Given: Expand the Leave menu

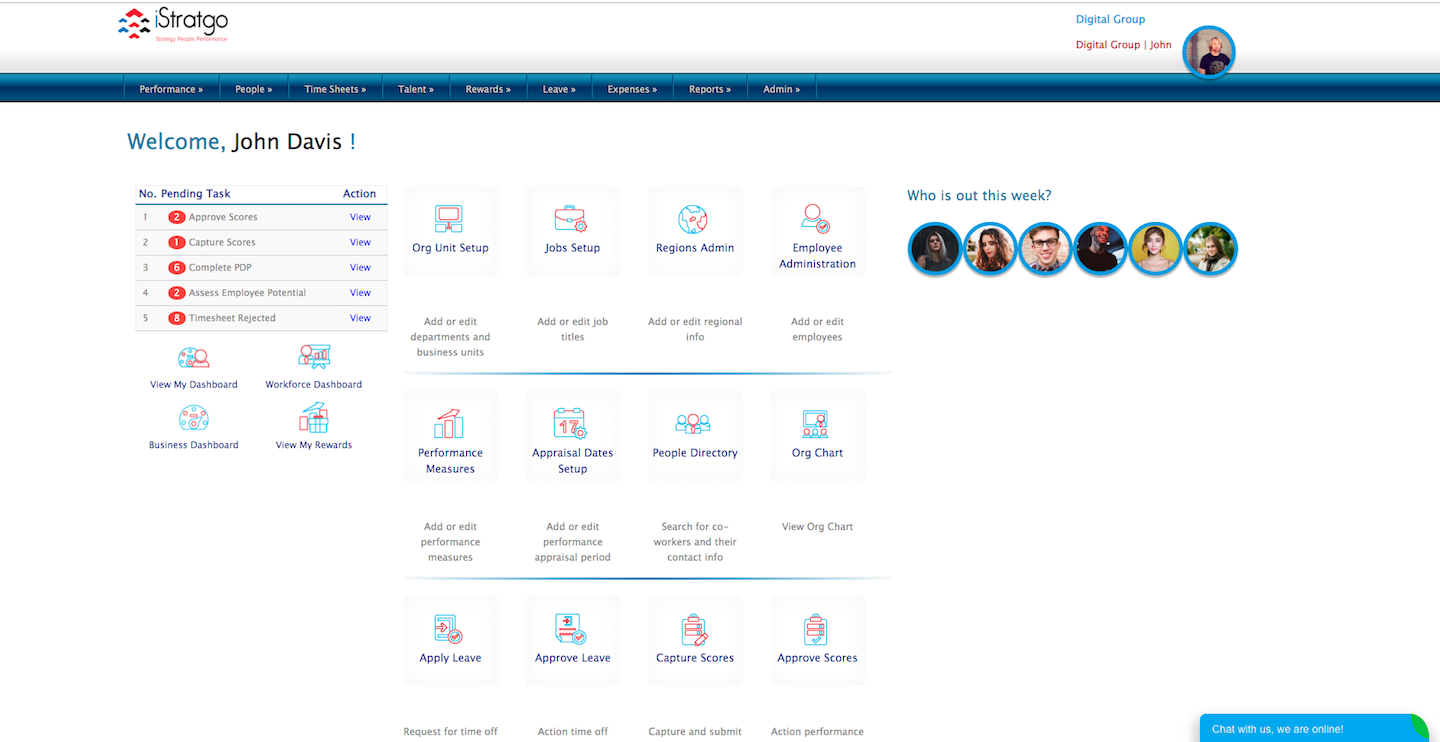Looking at the screenshot, I should tap(559, 89).
